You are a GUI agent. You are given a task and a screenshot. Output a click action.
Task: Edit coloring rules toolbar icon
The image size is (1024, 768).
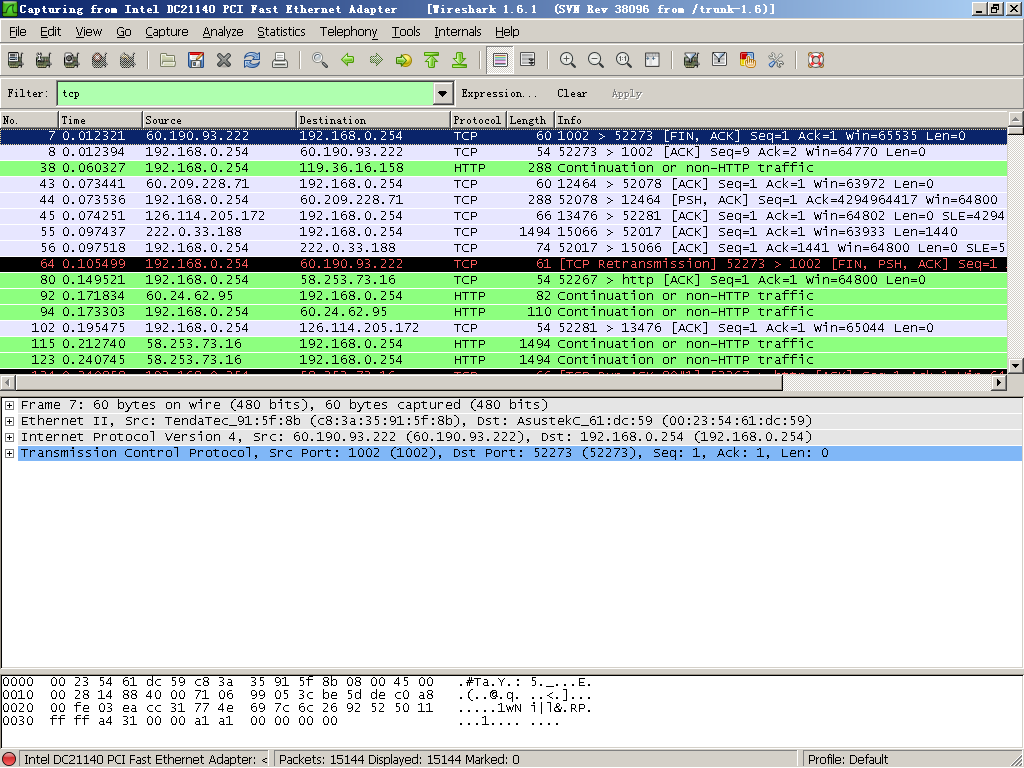[x=748, y=61]
